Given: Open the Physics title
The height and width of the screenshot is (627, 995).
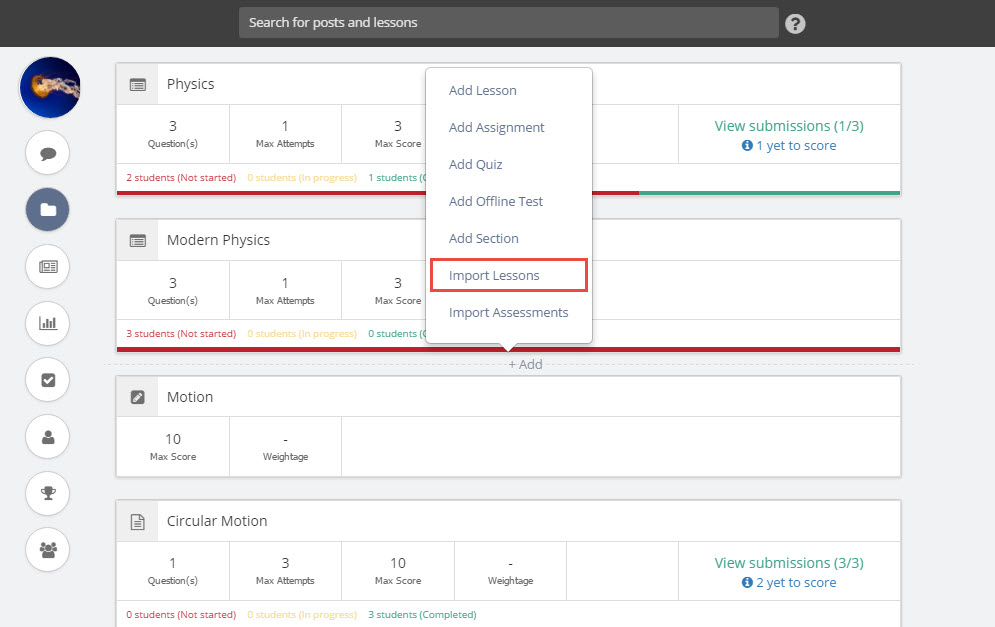Looking at the screenshot, I should tap(190, 84).
